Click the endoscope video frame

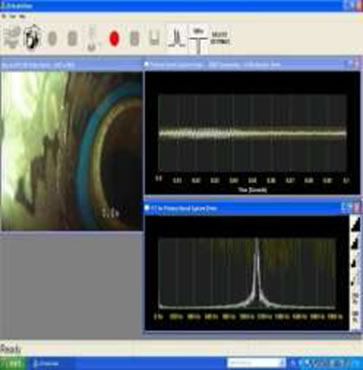72,151
